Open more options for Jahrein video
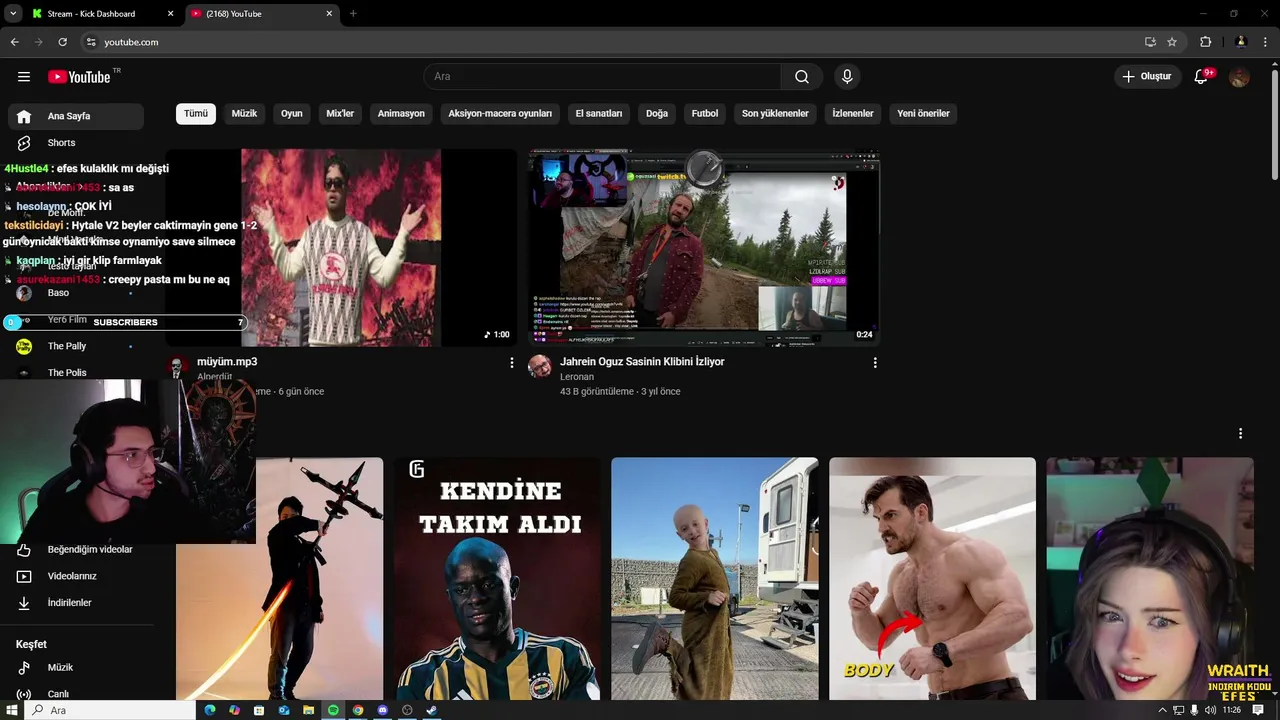The width and height of the screenshot is (1280, 720). coord(875,363)
